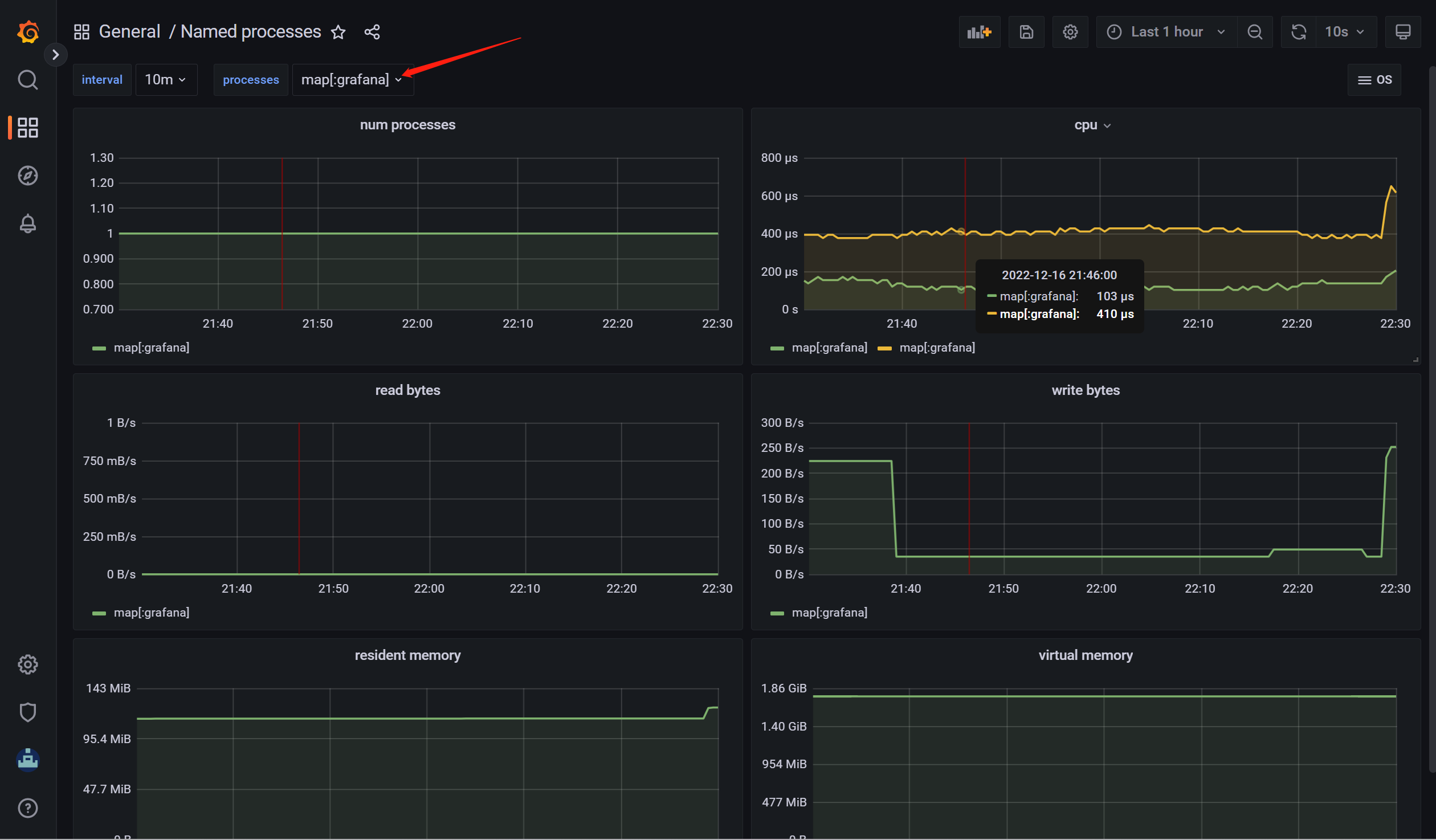Refresh the dashboard now
This screenshot has width=1436, height=840.
click(x=1299, y=32)
